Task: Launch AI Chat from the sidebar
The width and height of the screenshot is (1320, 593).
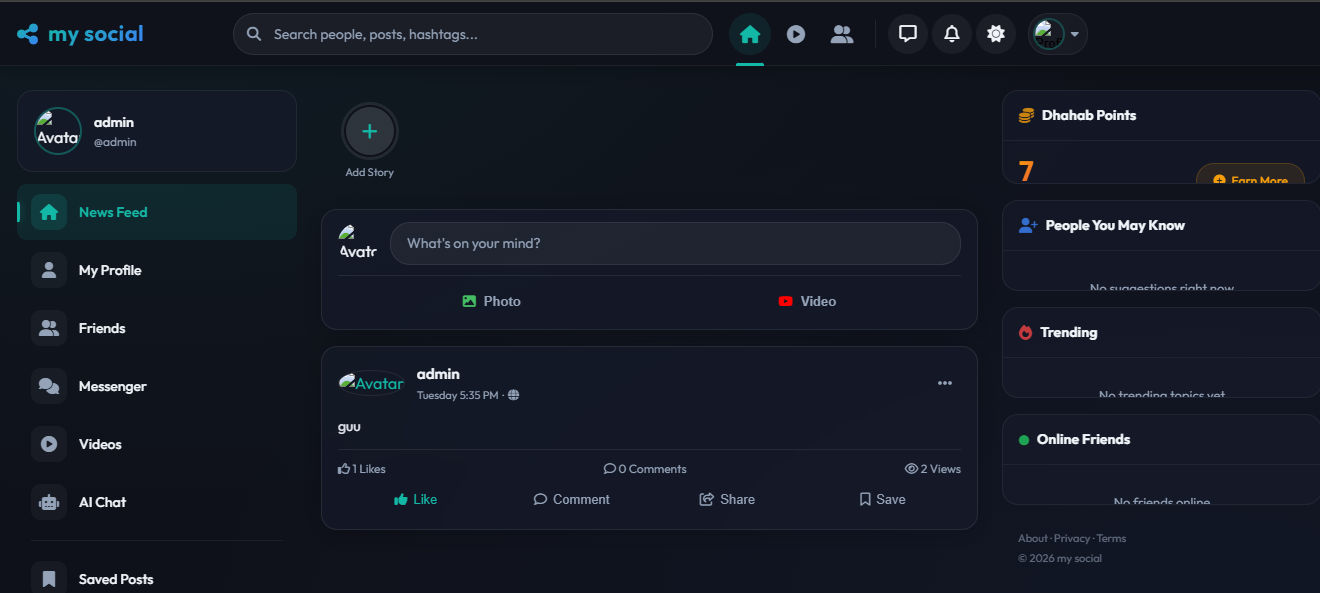Action: (x=157, y=502)
